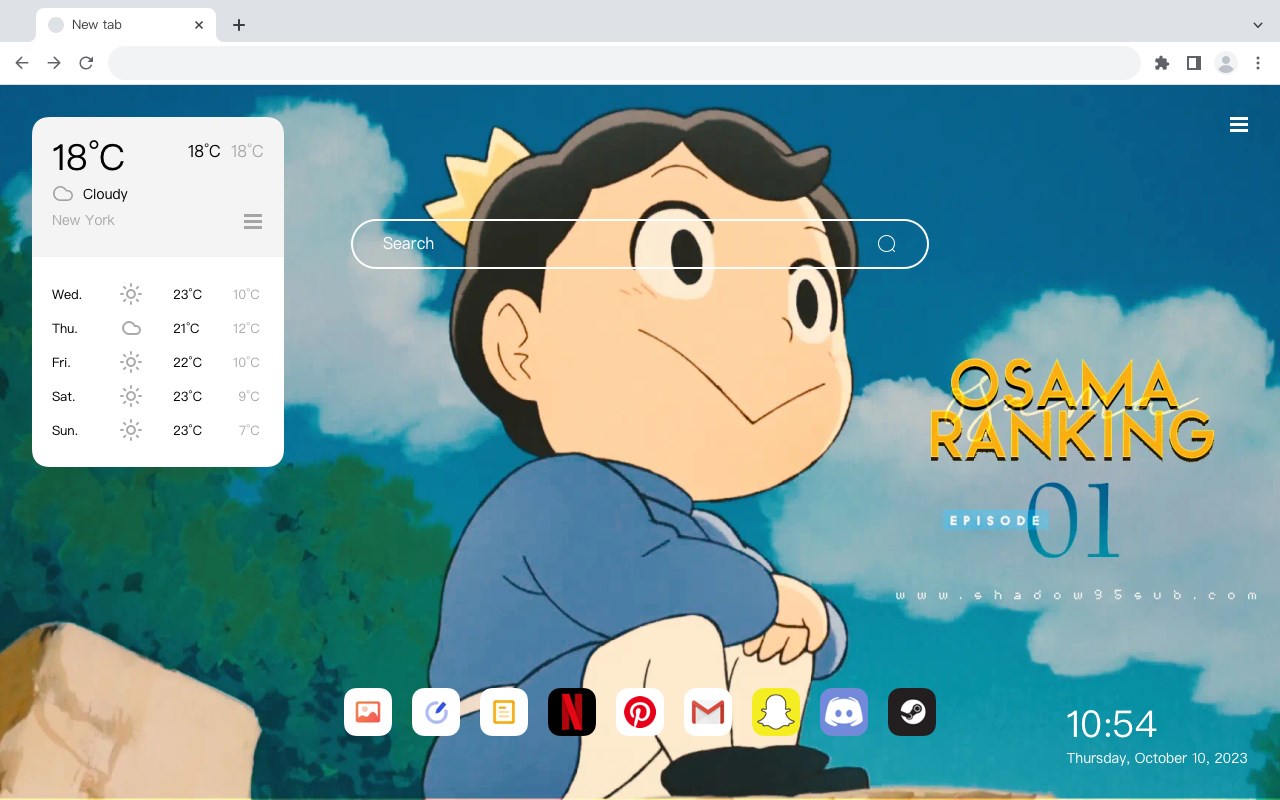The image size is (1280, 800).
Task: Click the search magnifier icon
Action: pos(887,244)
